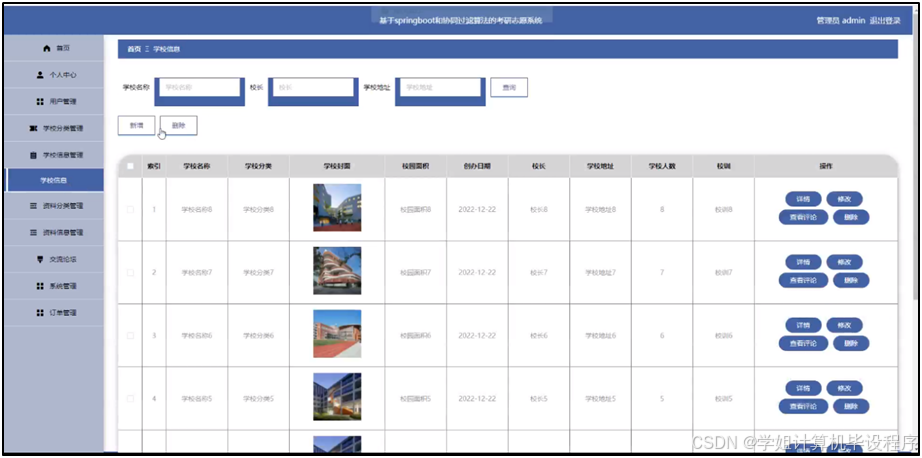Click 详情 for the 学校名称8 row
The width and height of the screenshot is (922, 458).
tap(803, 199)
